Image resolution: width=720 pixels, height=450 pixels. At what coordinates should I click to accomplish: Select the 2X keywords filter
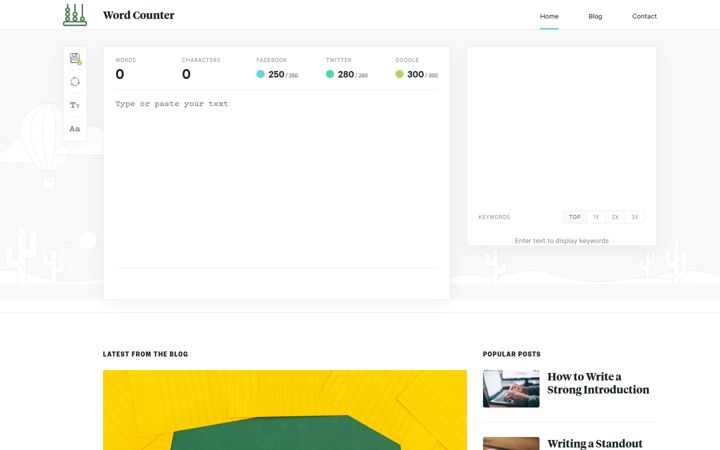[615, 217]
